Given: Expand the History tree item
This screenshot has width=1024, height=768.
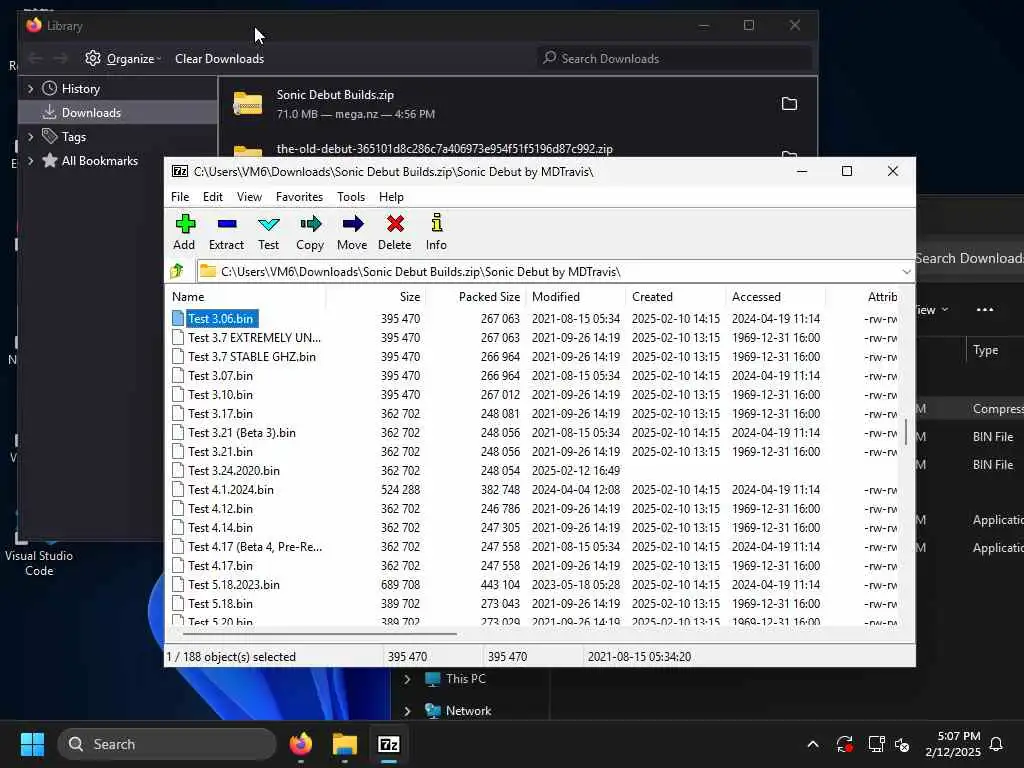Looking at the screenshot, I should click(31, 88).
